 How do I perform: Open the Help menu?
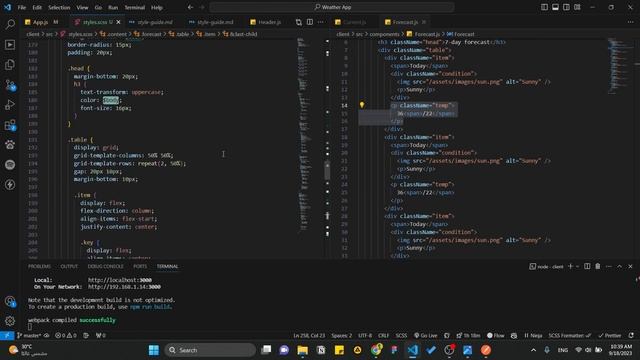(157, 7)
